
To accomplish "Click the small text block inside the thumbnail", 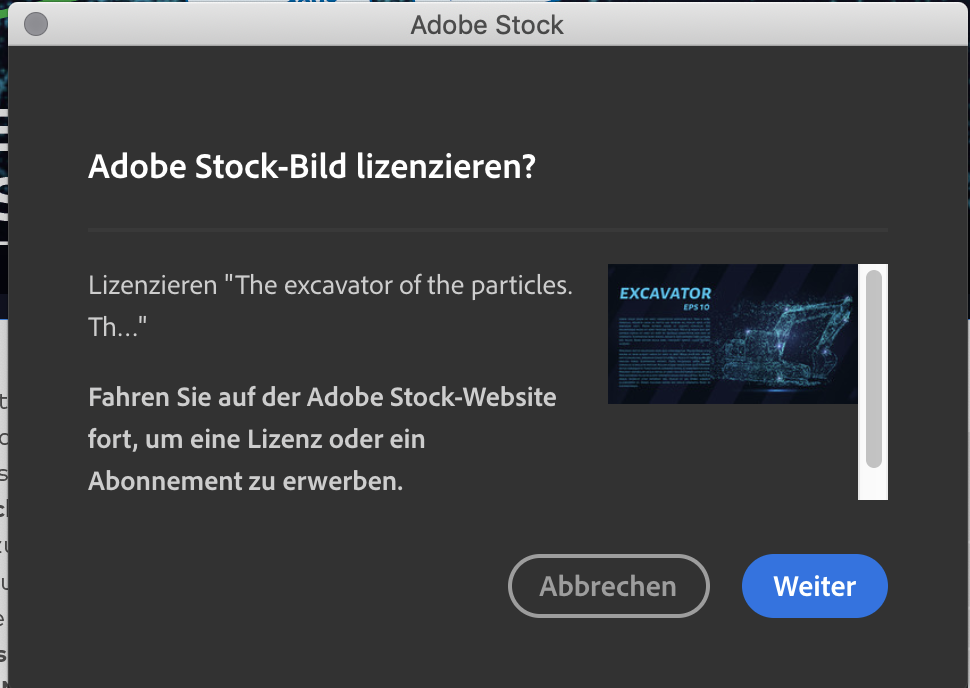I will click(664, 351).
